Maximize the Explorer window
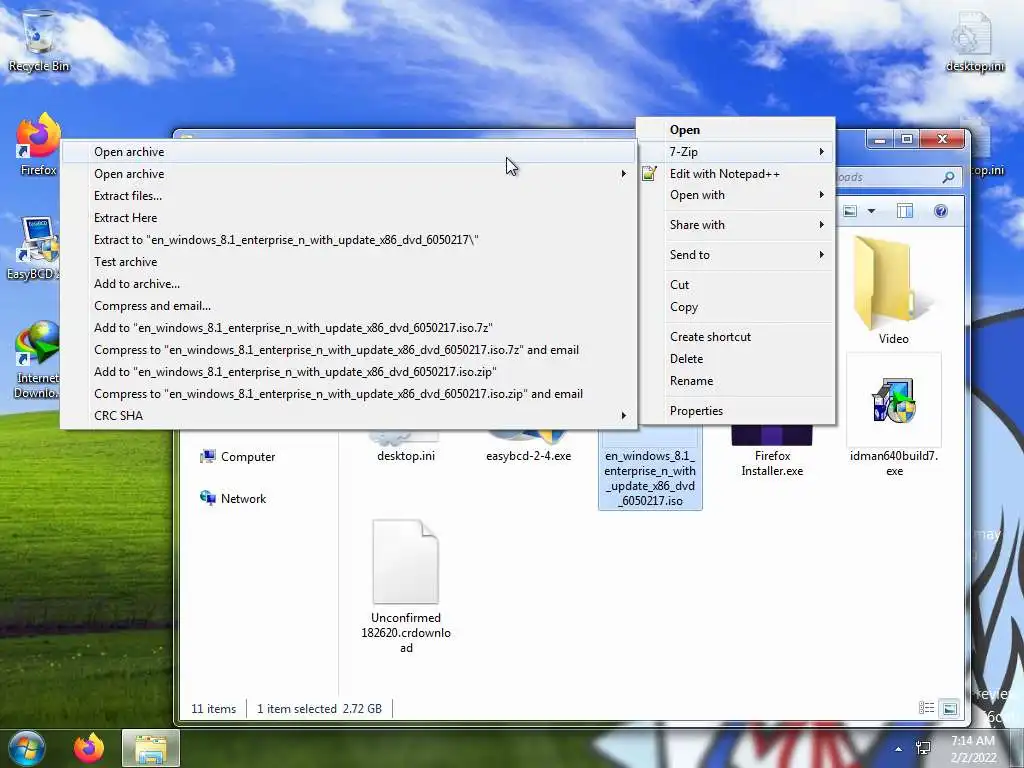This screenshot has height=768, width=1024. tap(906, 139)
